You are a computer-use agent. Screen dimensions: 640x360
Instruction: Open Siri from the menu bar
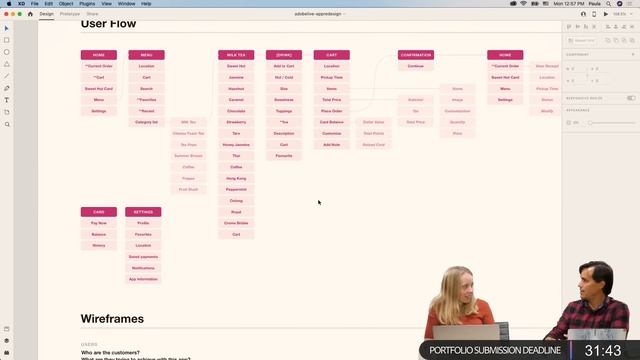619,4
